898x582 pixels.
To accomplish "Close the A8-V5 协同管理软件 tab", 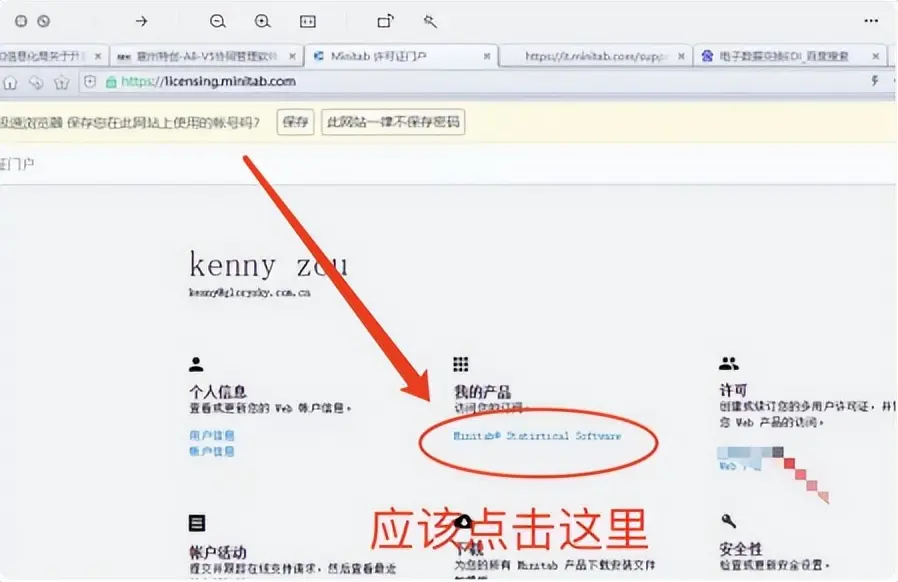I will click(292, 56).
